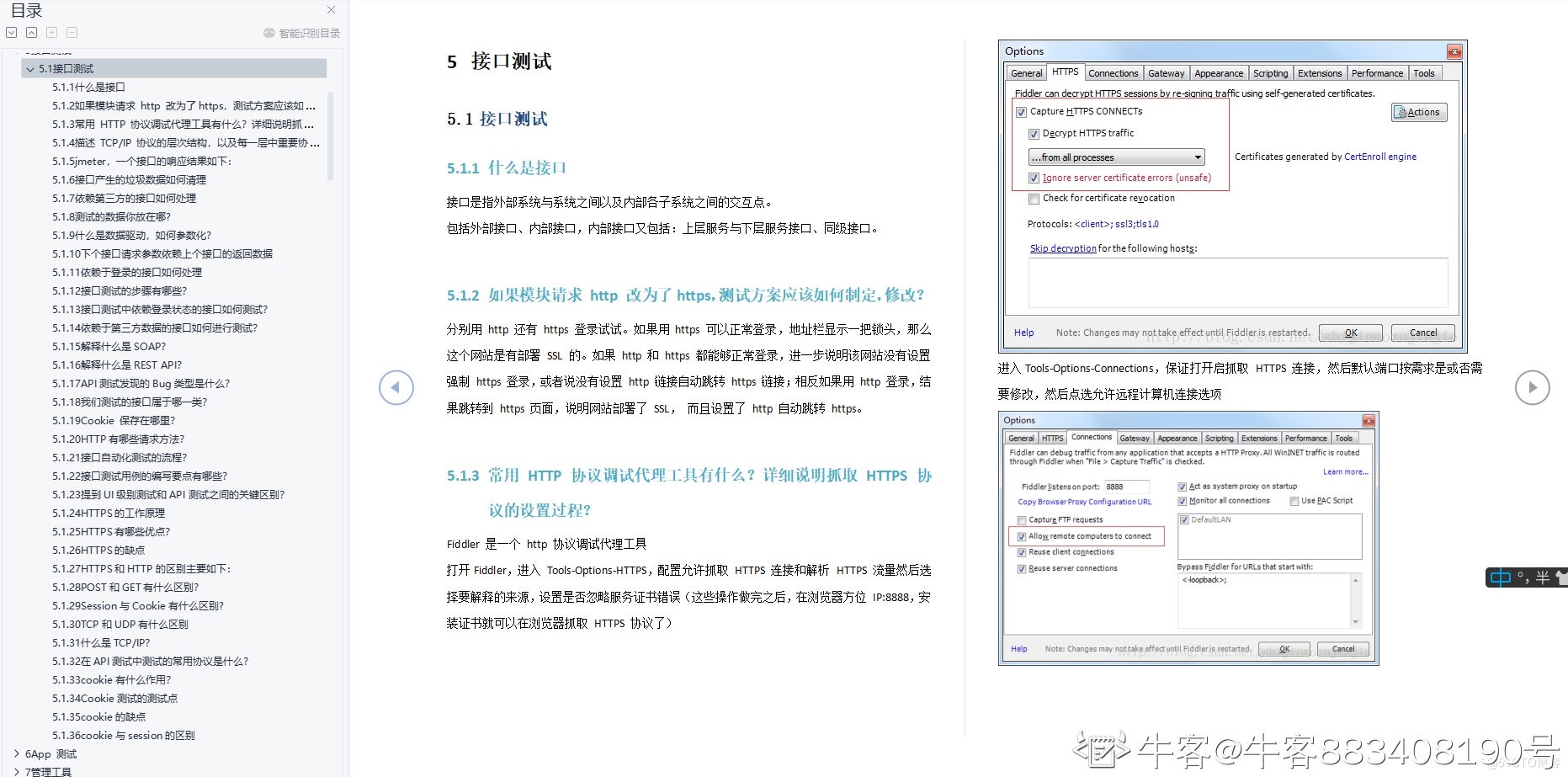Click the Fiddler listens on port field
Viewport: 1568px width, 777px height.
point(1126,487)
